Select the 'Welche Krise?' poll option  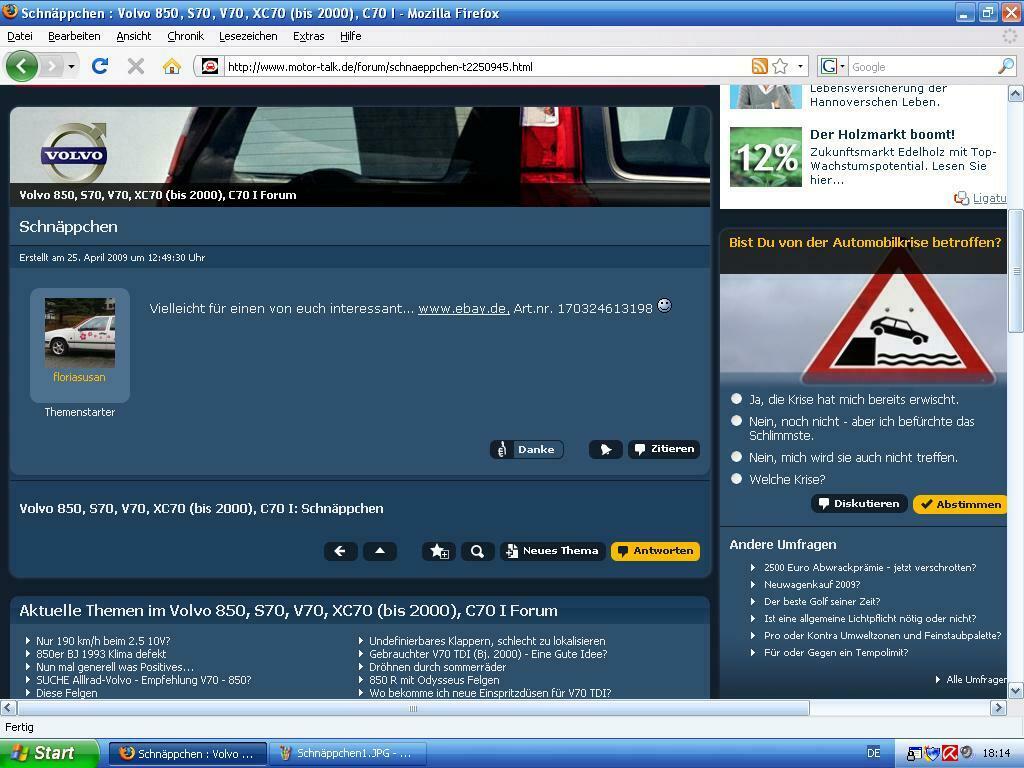(737, 479)
